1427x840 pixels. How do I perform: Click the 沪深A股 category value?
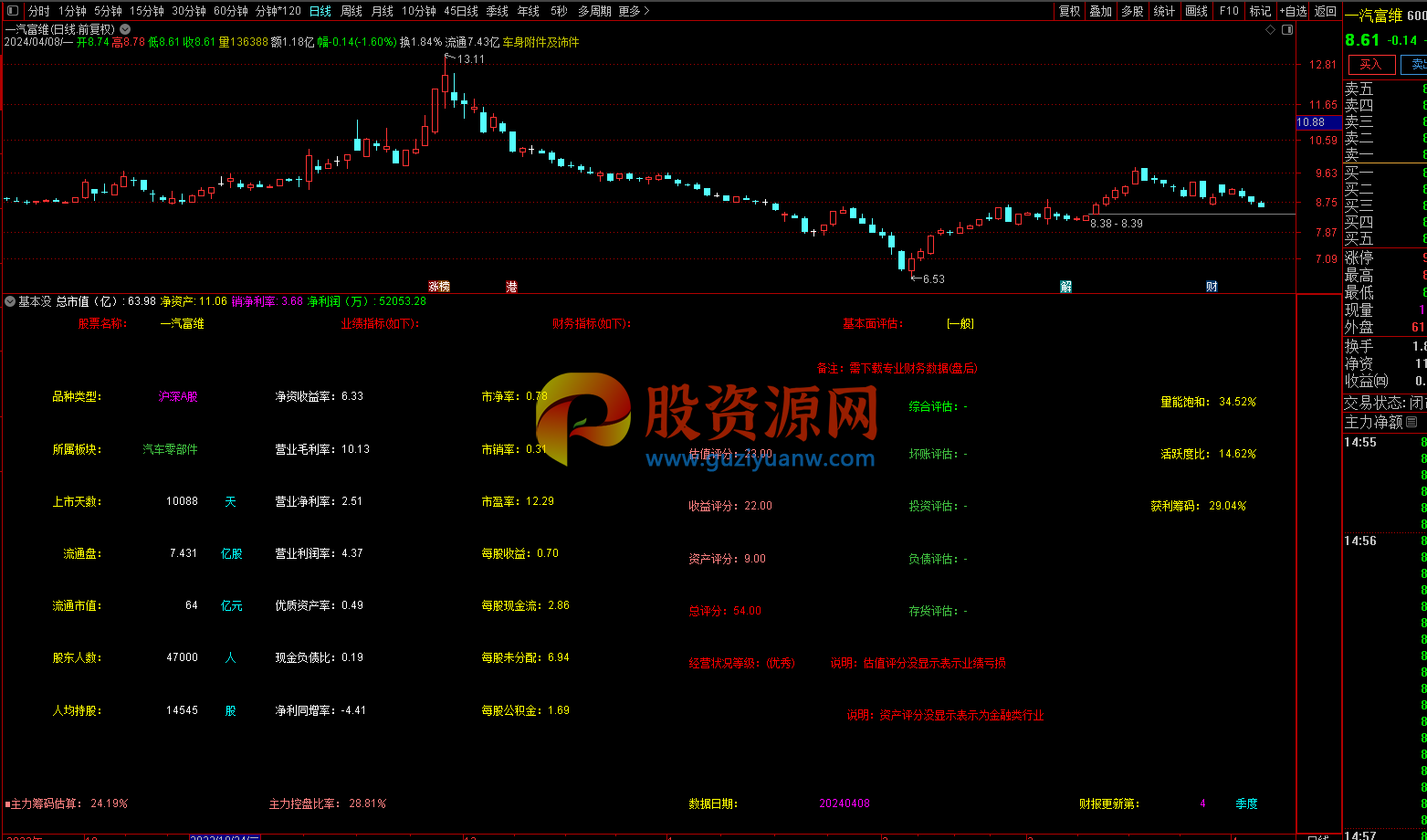click(177, 397)
